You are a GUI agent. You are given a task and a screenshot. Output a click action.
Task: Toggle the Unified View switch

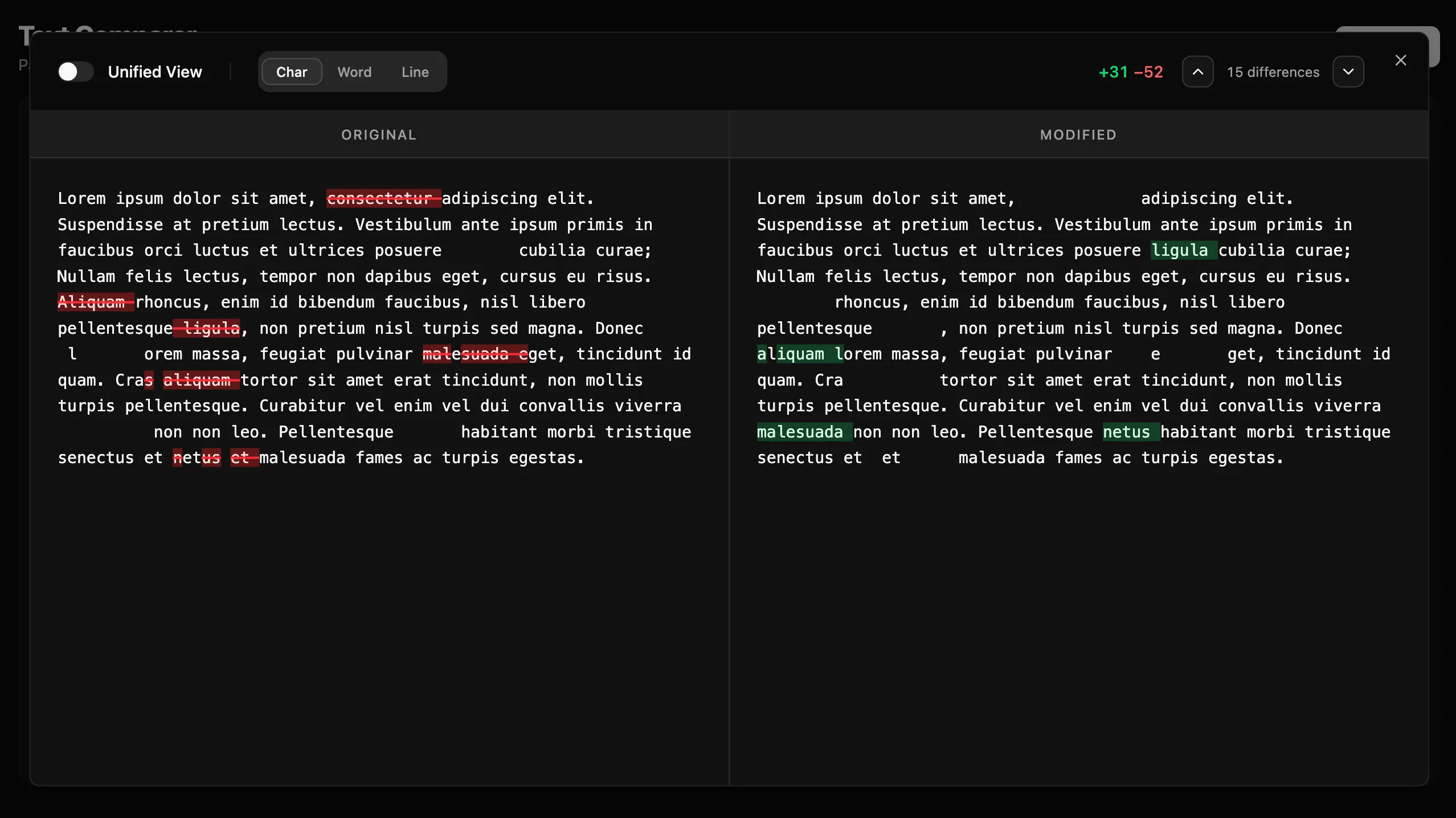click(x=75, y=72)
